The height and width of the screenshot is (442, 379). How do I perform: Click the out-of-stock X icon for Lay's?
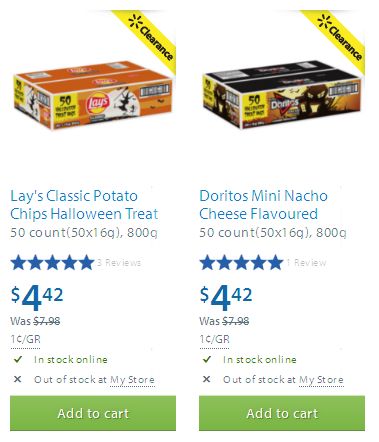click(x=18, y=379)
